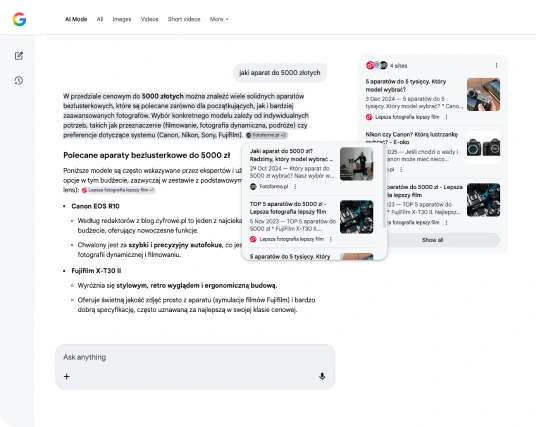Click the plus icon in the Ask anything box
This screenshot has width=536, height=427.
click(67, 376)
